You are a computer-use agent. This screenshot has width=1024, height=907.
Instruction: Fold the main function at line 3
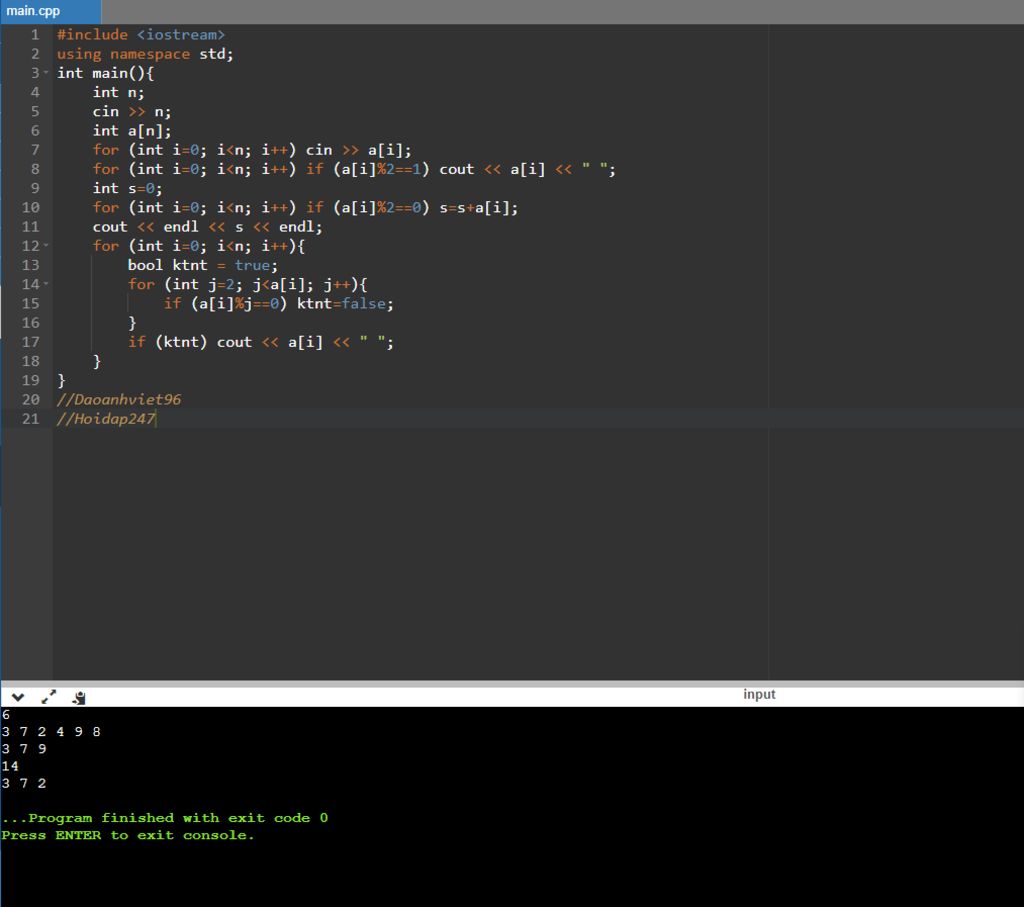pos(46,72)
